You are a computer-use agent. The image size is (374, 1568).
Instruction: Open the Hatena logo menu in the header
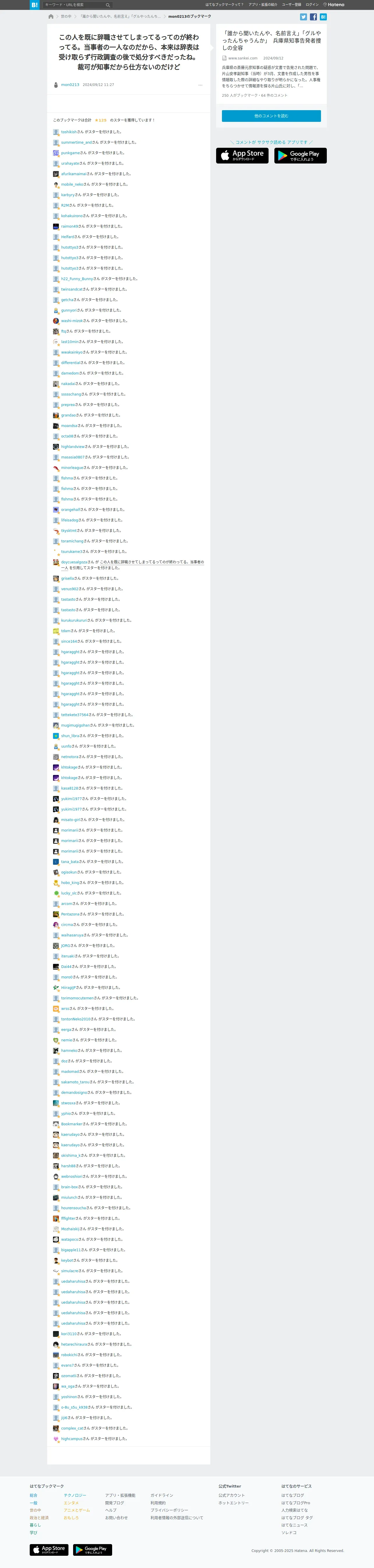pyautogui.click(x=334, y=4)
